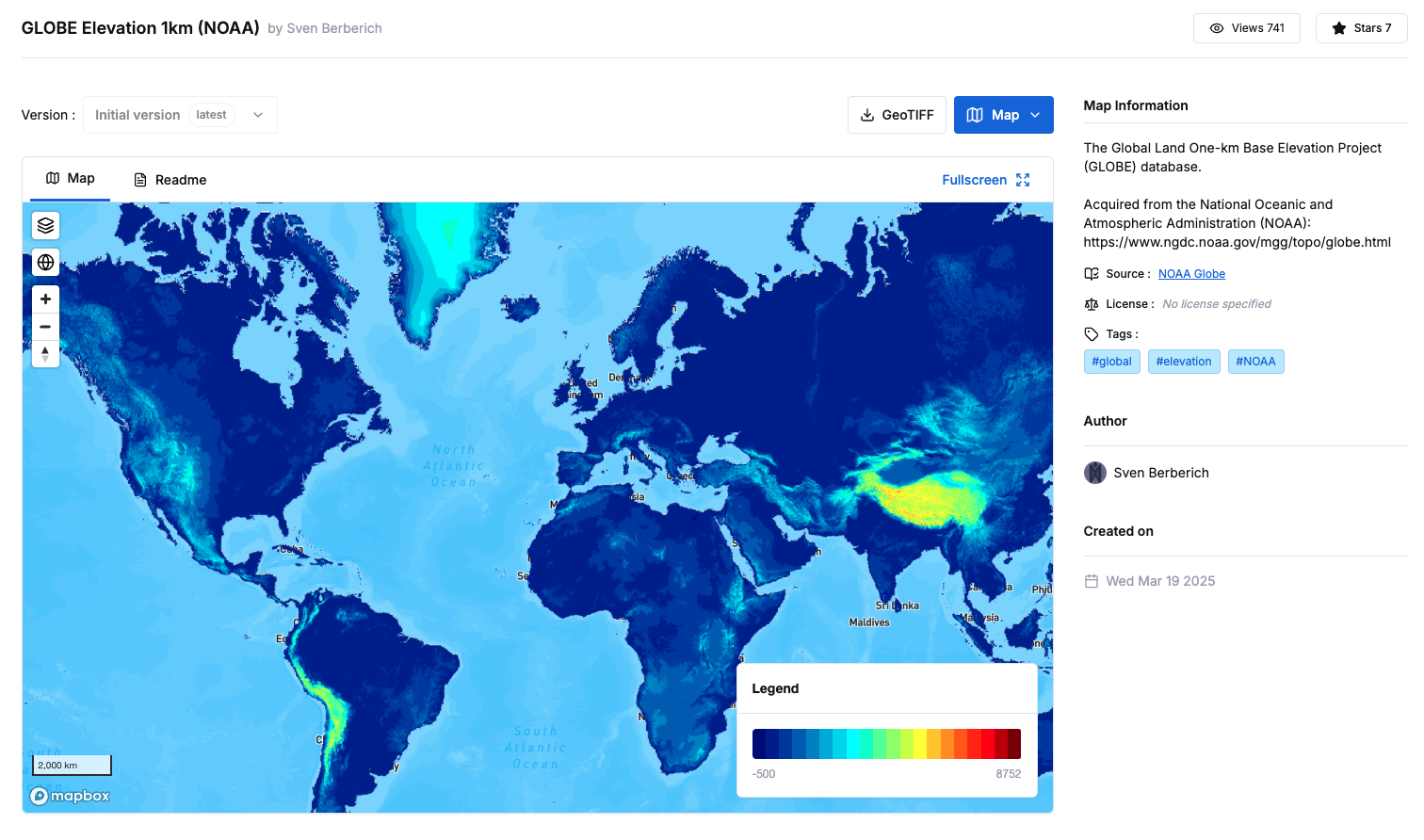Click the Mapbox logo
The height and width of the screenshot is (840, 1424).
click(x=70, y=797)
